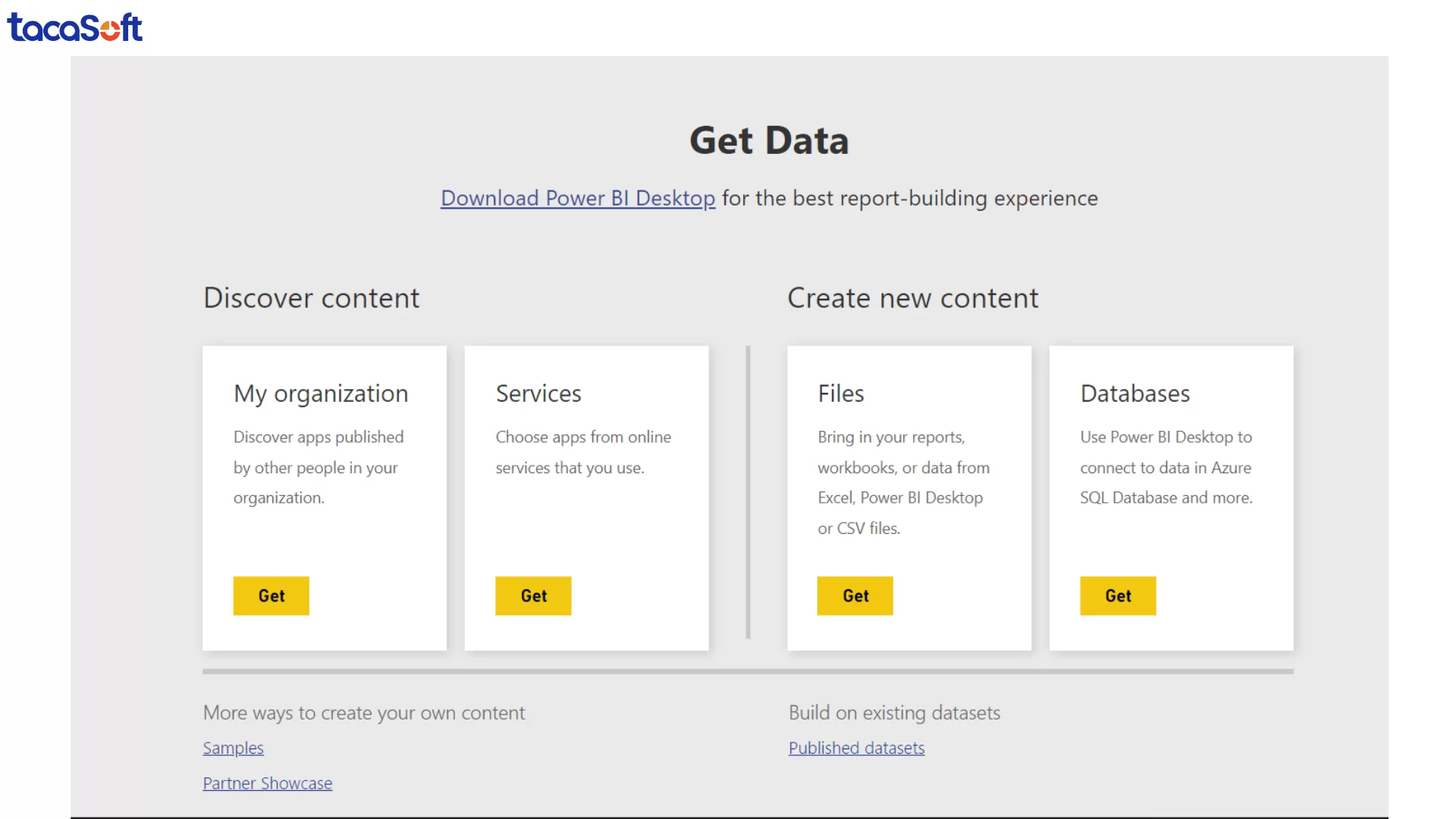The width and height of the screenshot is (1456, 819).
Task: Click the More ways to create your own content text
Action: 364,713
